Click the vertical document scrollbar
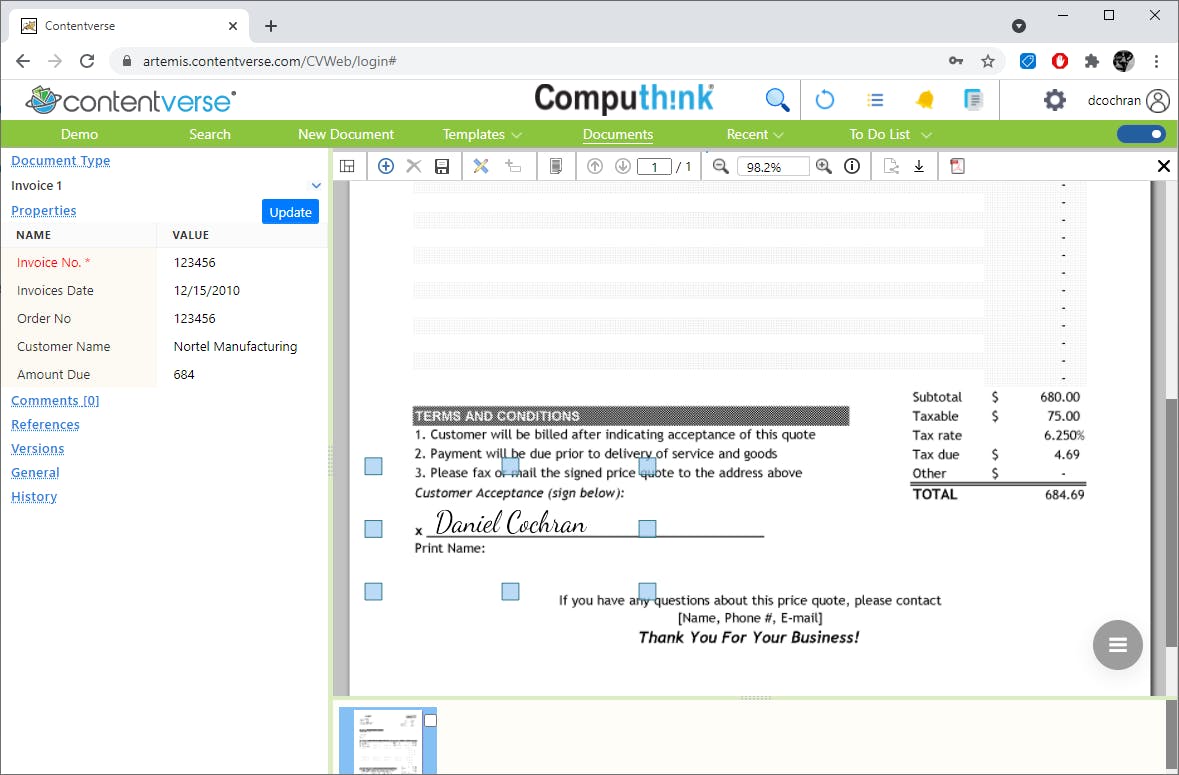Viewport: 1179px width, 775px height. [1171, 522]
